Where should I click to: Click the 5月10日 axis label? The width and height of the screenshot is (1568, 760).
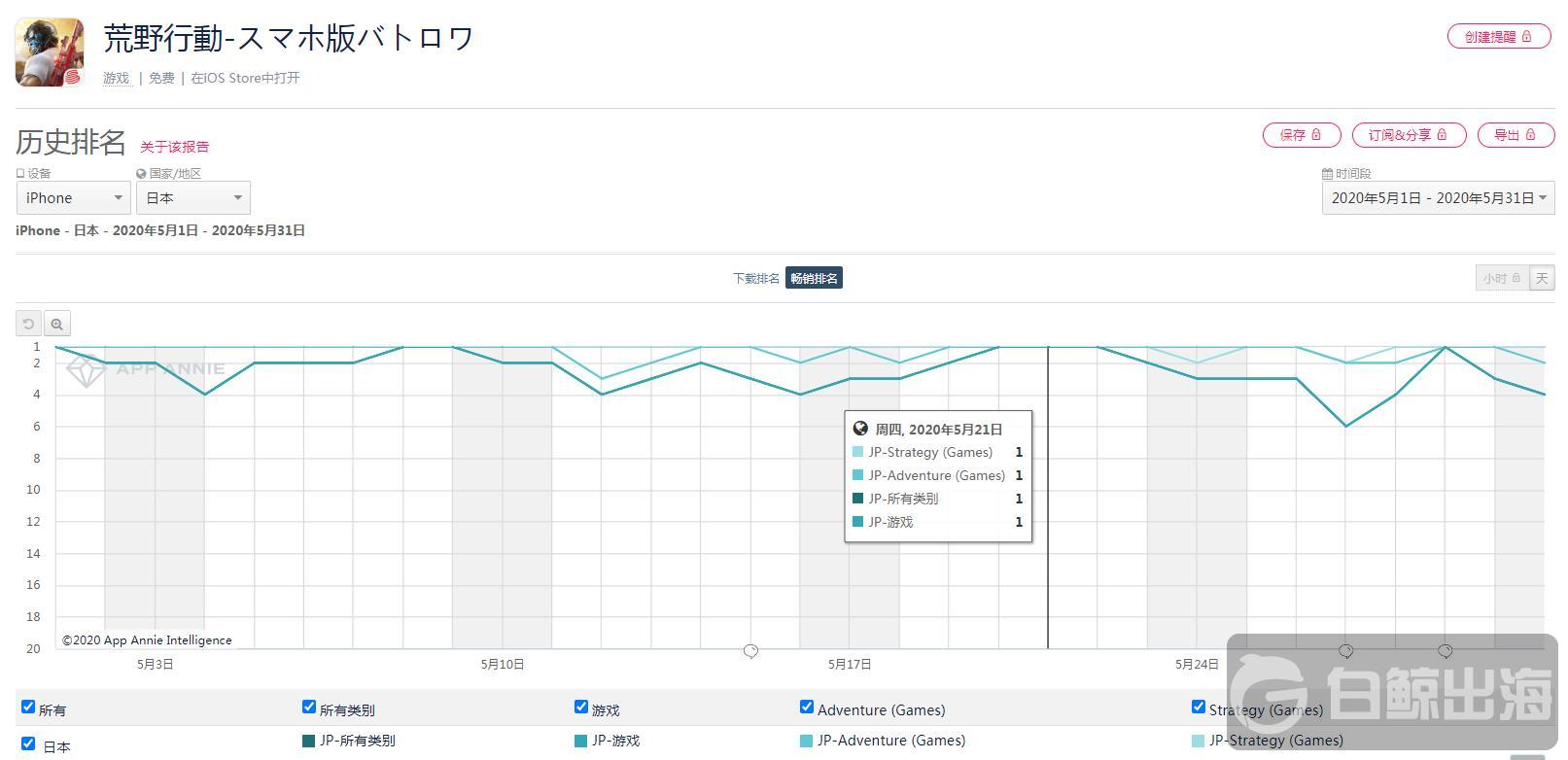pyautogui.click(x=503, y=665)
